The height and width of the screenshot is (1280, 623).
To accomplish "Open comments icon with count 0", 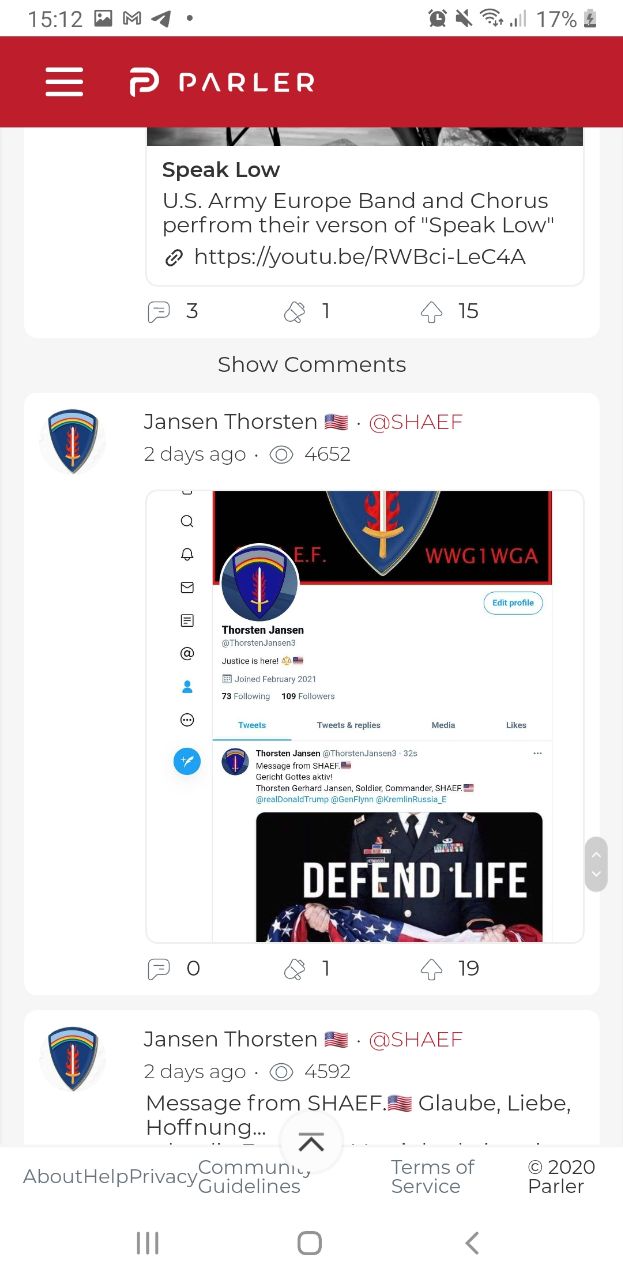I will pos(159,969).
